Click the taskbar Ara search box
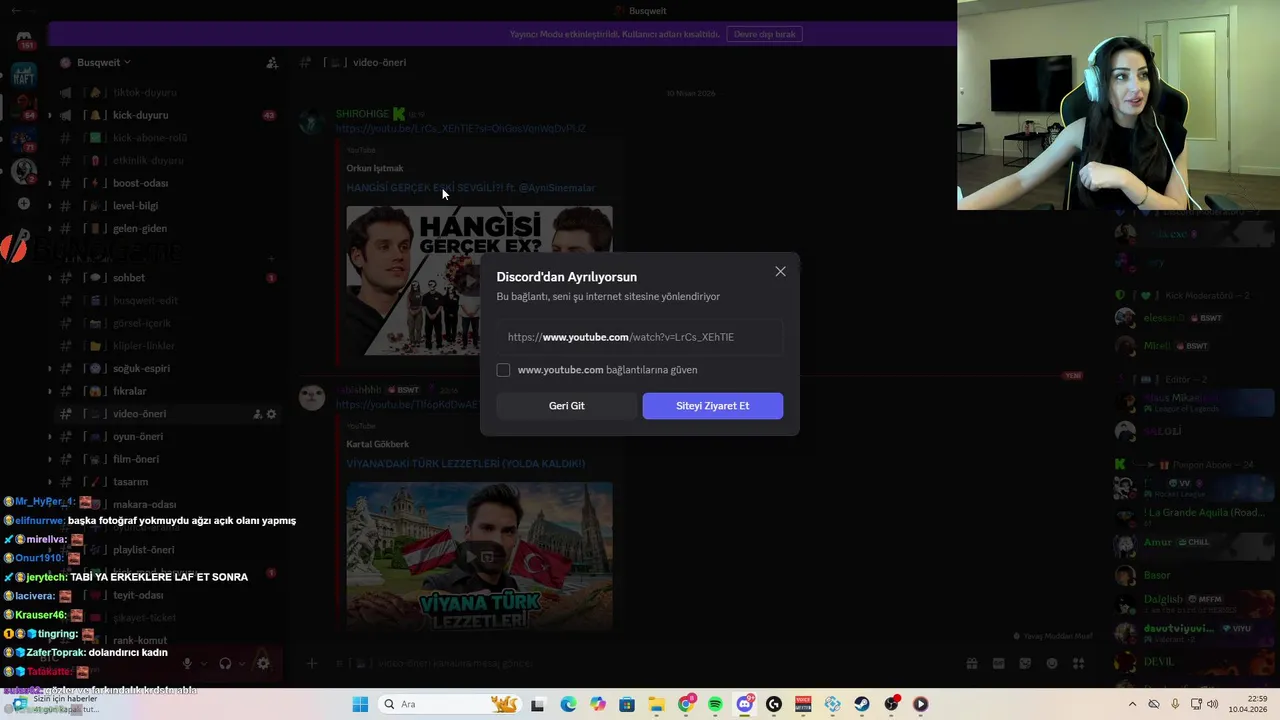The width and height of the screenshot is (1280, 720). 450,704
